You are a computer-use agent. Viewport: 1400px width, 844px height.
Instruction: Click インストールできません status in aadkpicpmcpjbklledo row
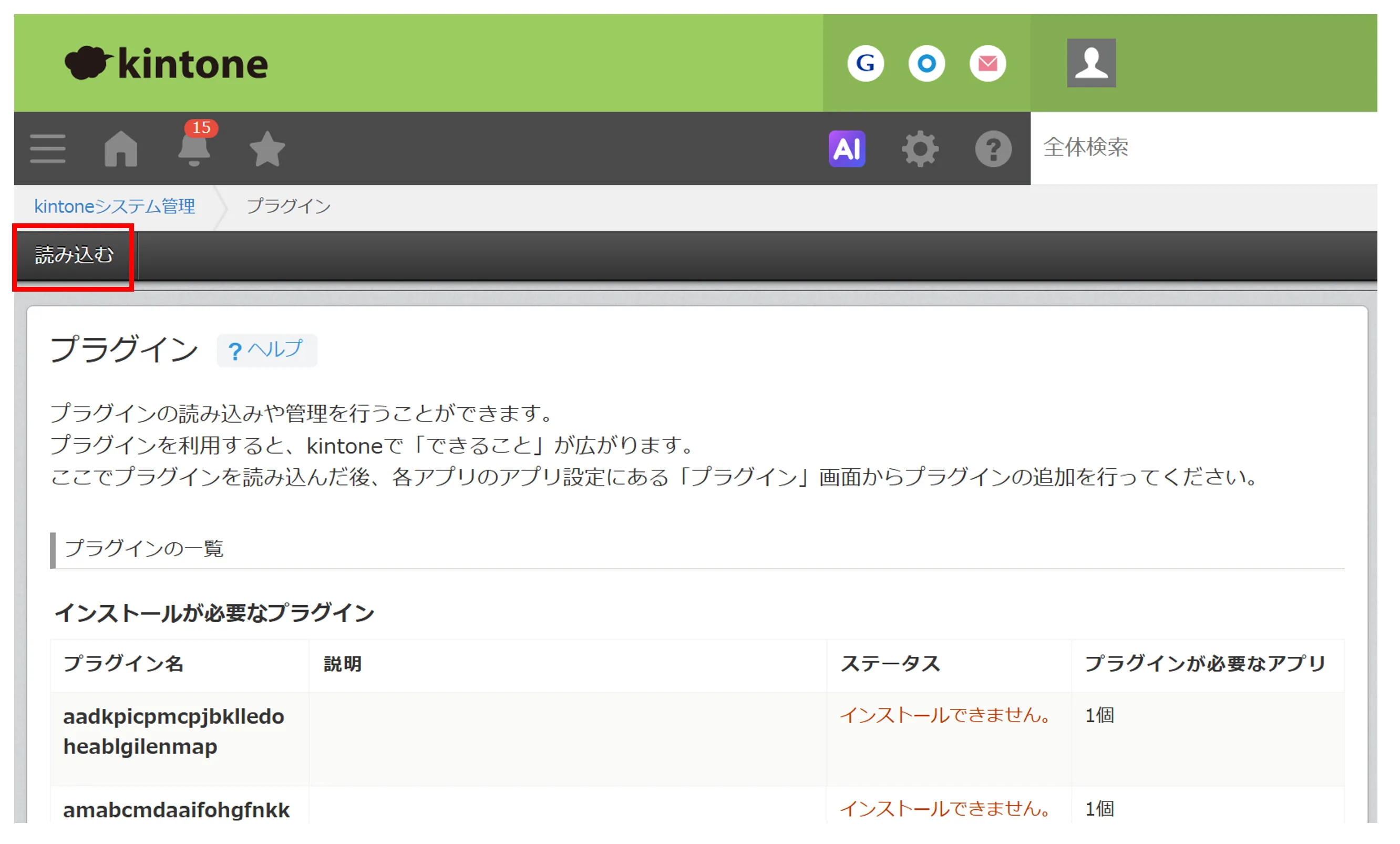click(x=945, y=715)
